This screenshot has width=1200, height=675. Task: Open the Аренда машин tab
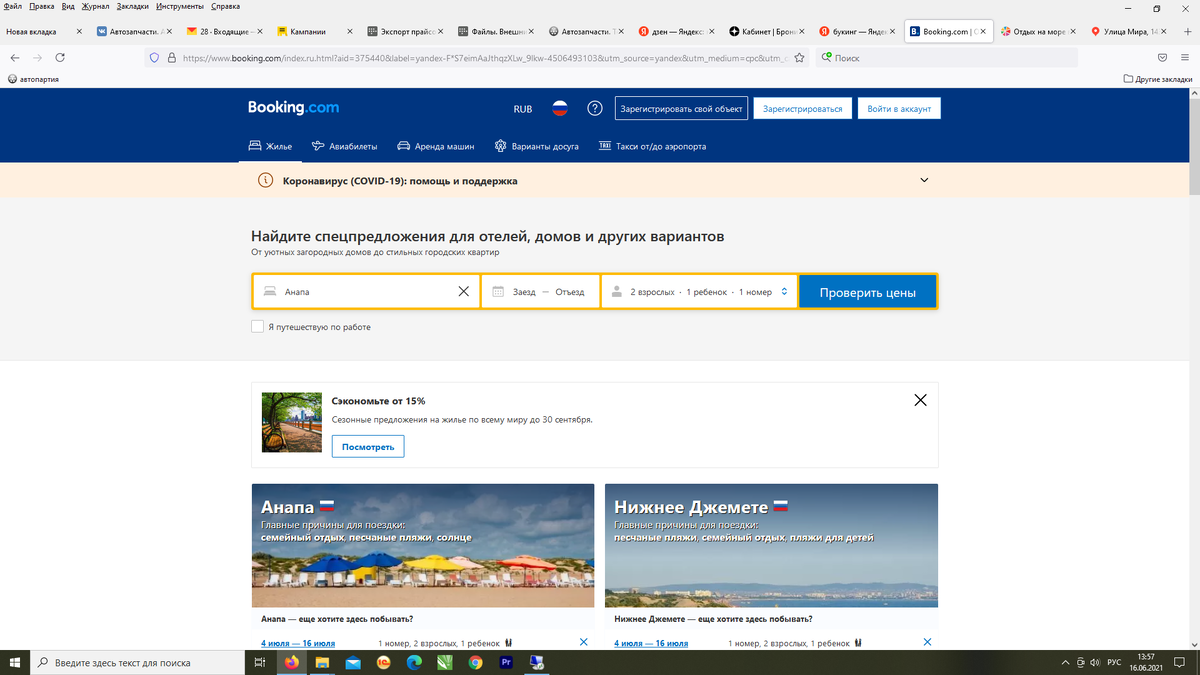tap(436, 147)
